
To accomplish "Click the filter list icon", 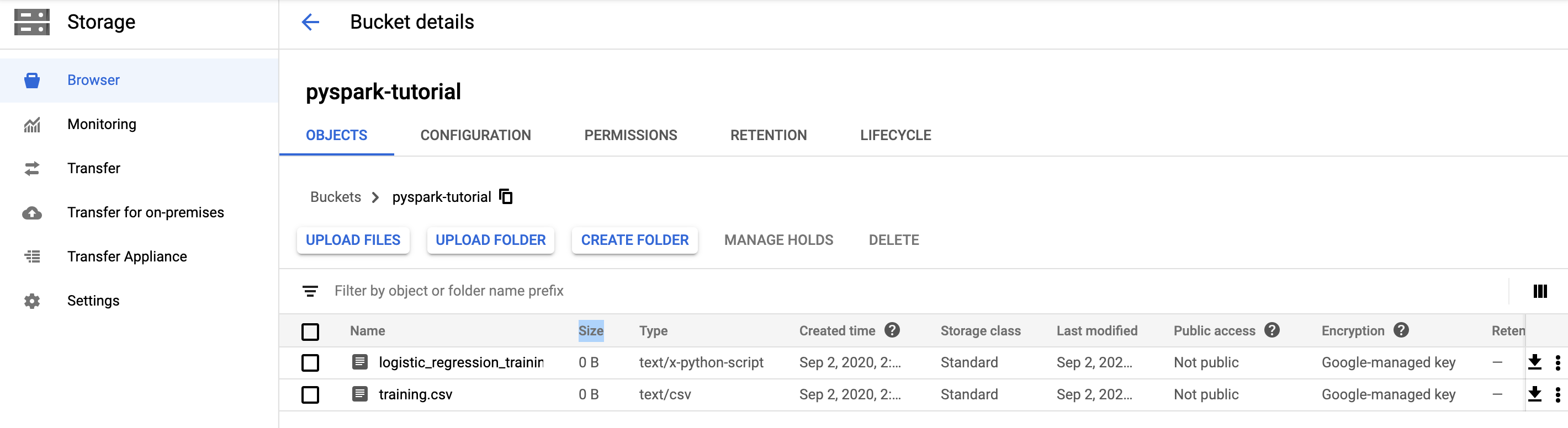I will point(310,291).
